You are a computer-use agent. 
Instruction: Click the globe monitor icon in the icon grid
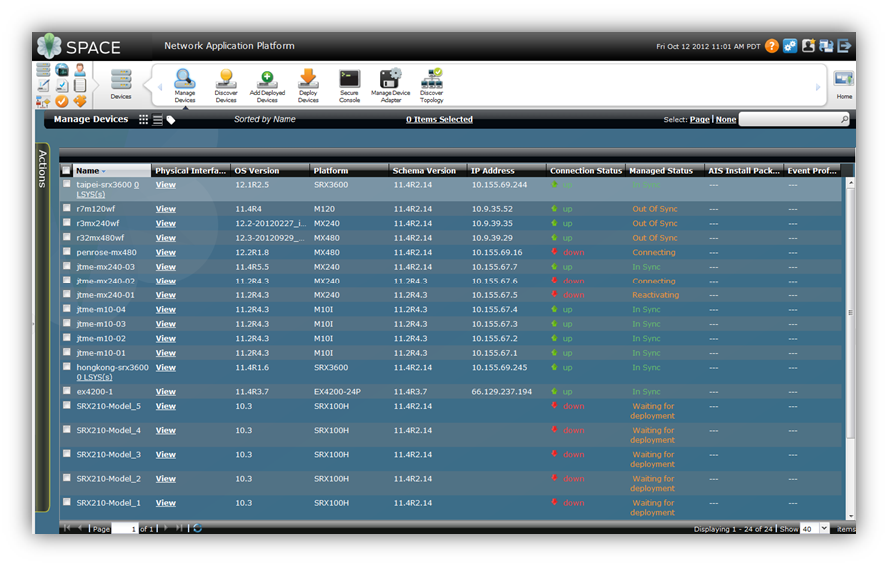coord(62,70)
